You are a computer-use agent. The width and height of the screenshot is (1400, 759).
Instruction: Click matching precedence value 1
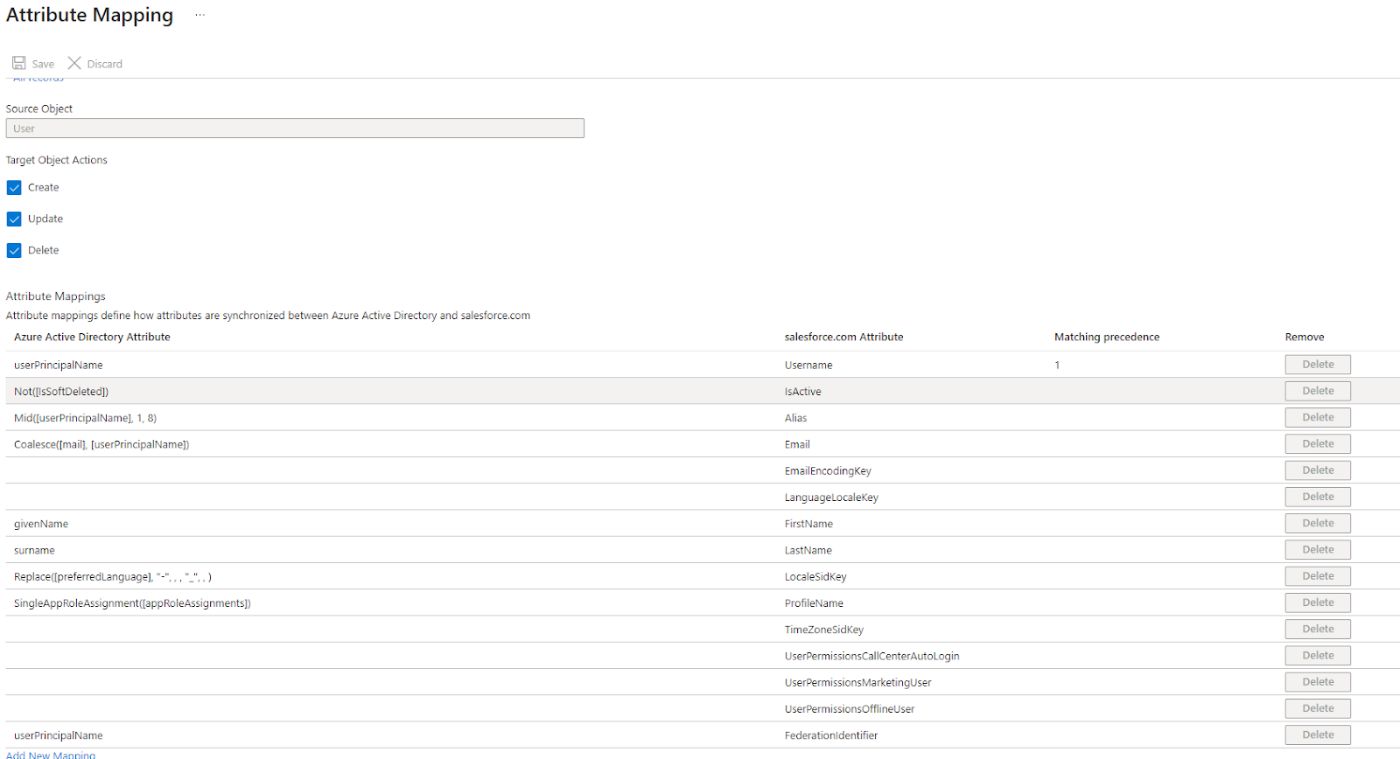(1057, 365)
